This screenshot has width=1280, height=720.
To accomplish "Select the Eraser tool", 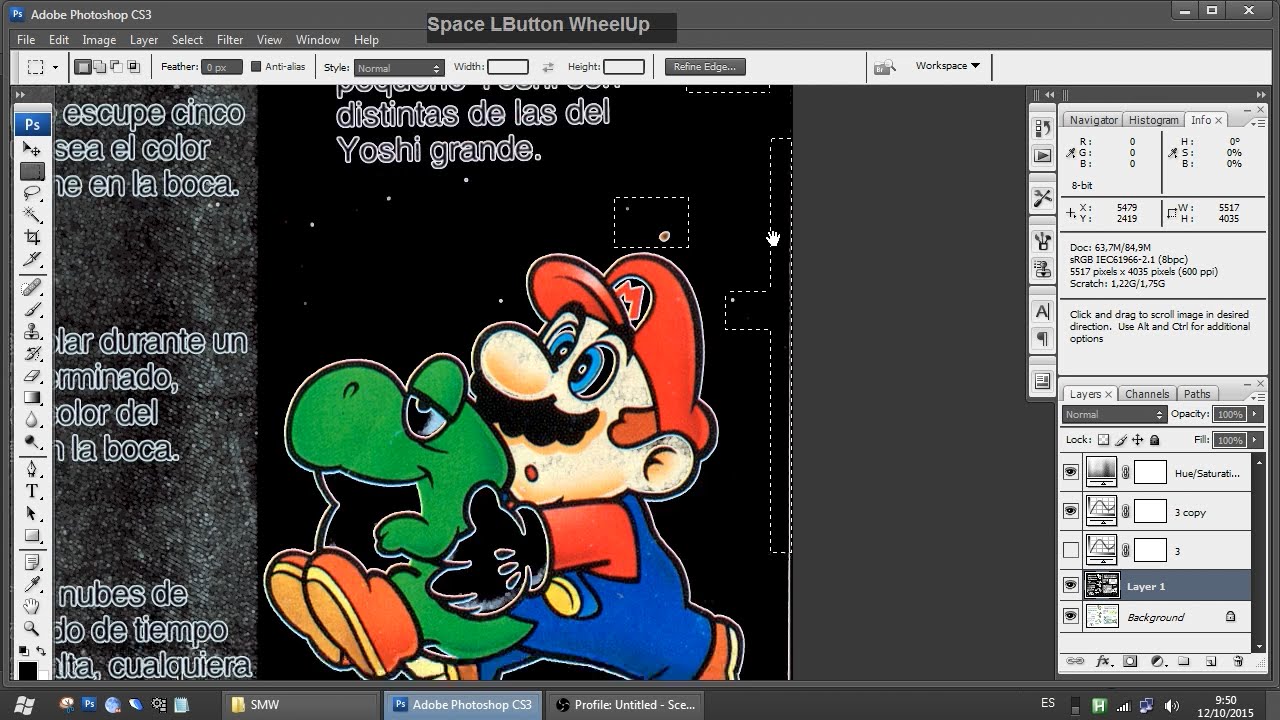I will point(32,375).
